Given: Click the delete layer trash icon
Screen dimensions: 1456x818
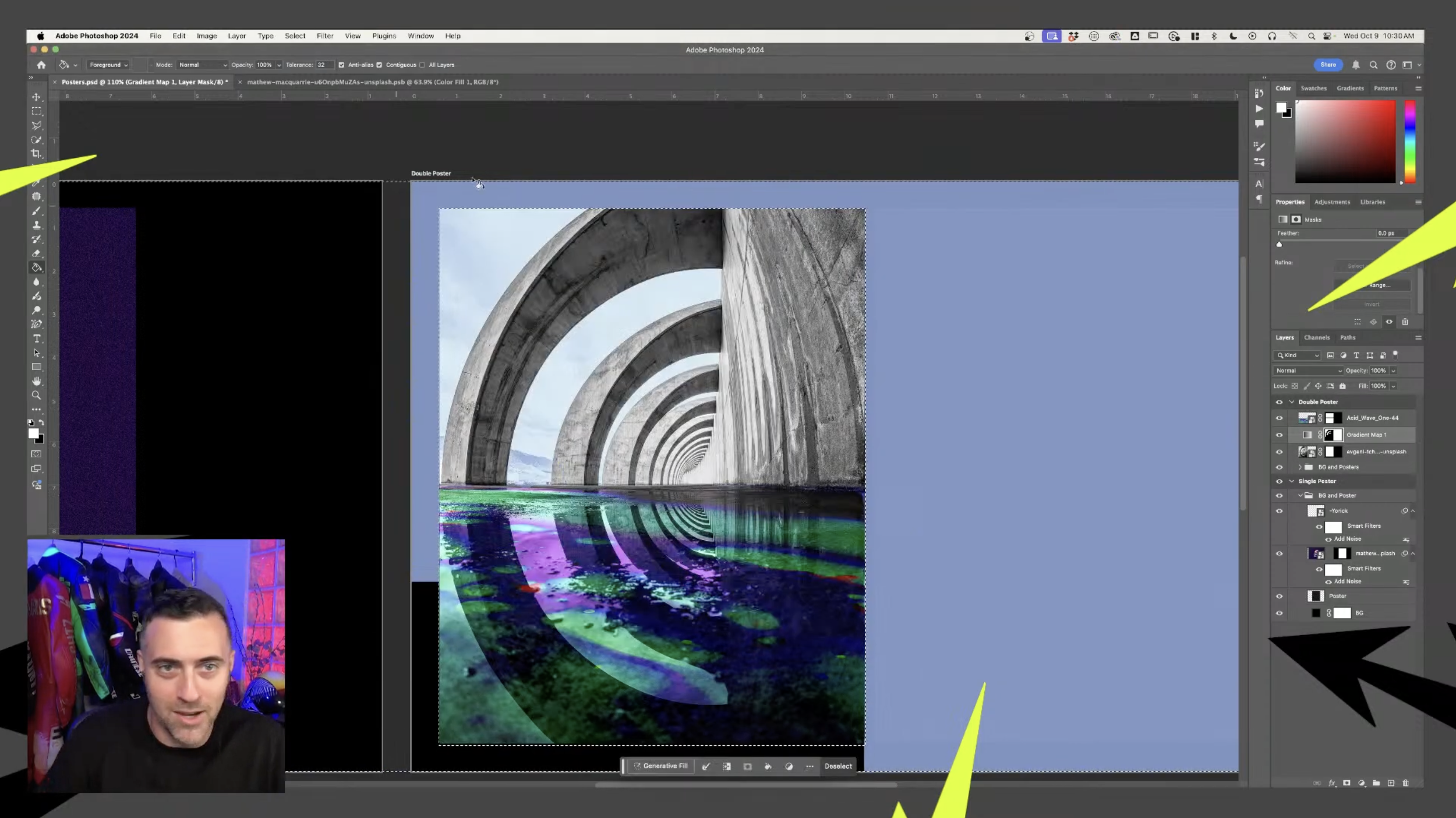Looking at the screenshot, I should click(x=1405, y=783).
